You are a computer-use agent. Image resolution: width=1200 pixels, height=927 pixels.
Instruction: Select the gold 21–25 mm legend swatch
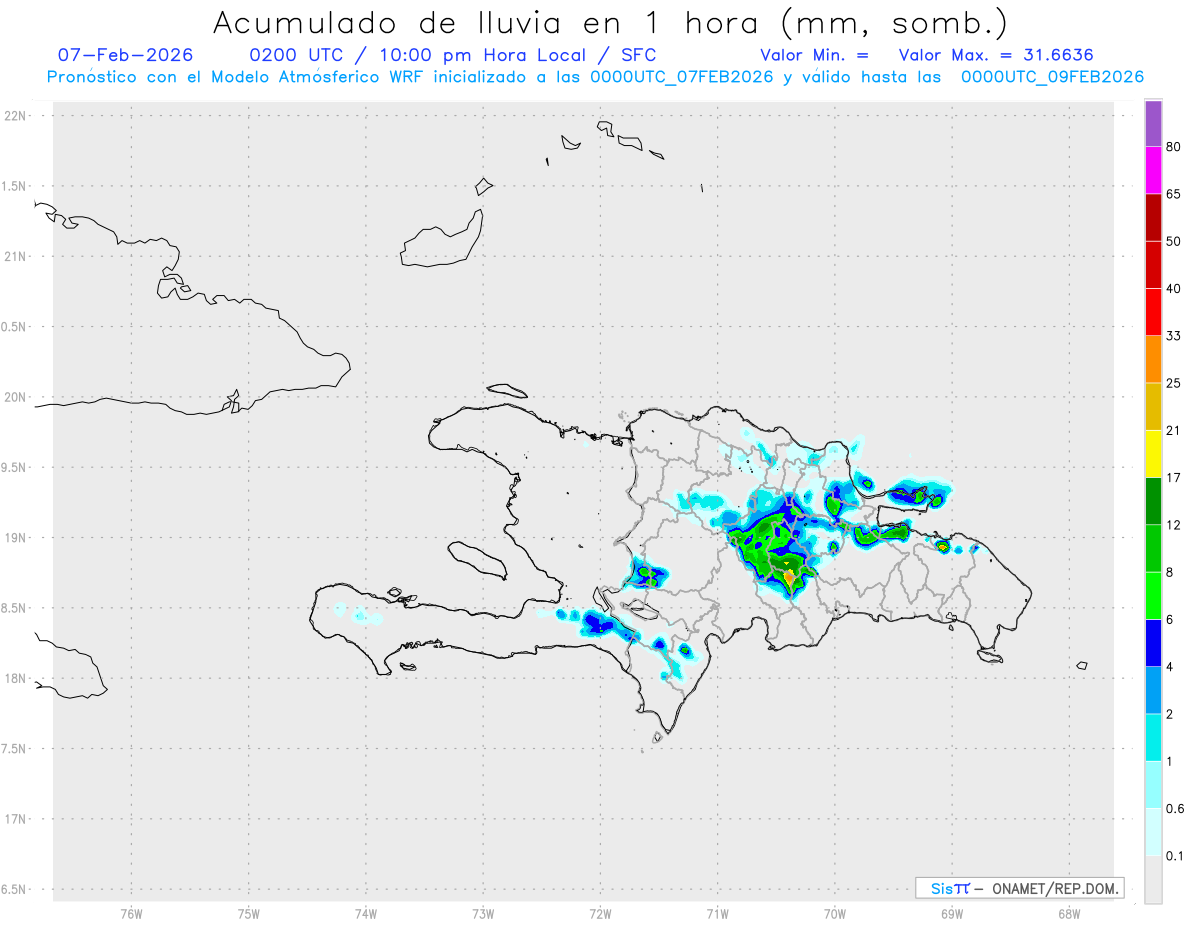coord(1153,406)
